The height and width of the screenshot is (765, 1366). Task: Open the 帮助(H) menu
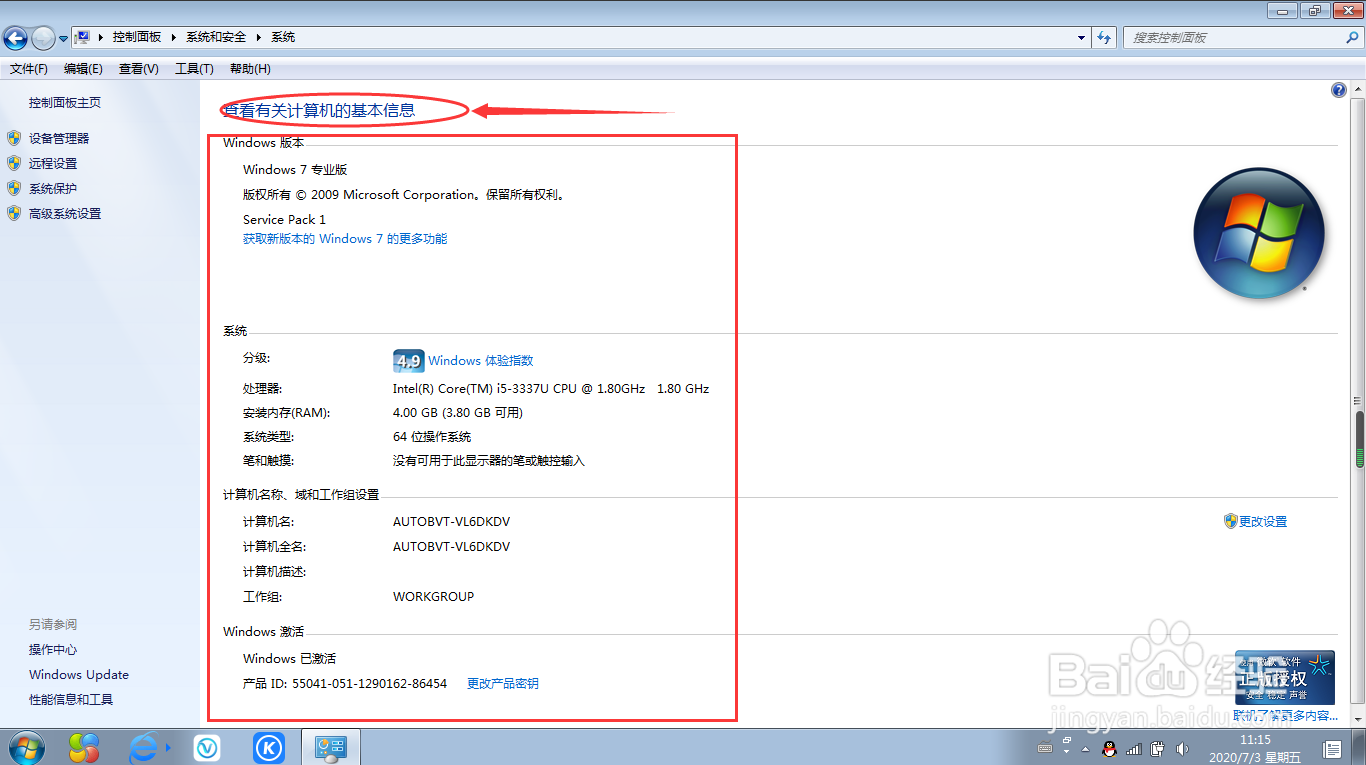[250, 69]
